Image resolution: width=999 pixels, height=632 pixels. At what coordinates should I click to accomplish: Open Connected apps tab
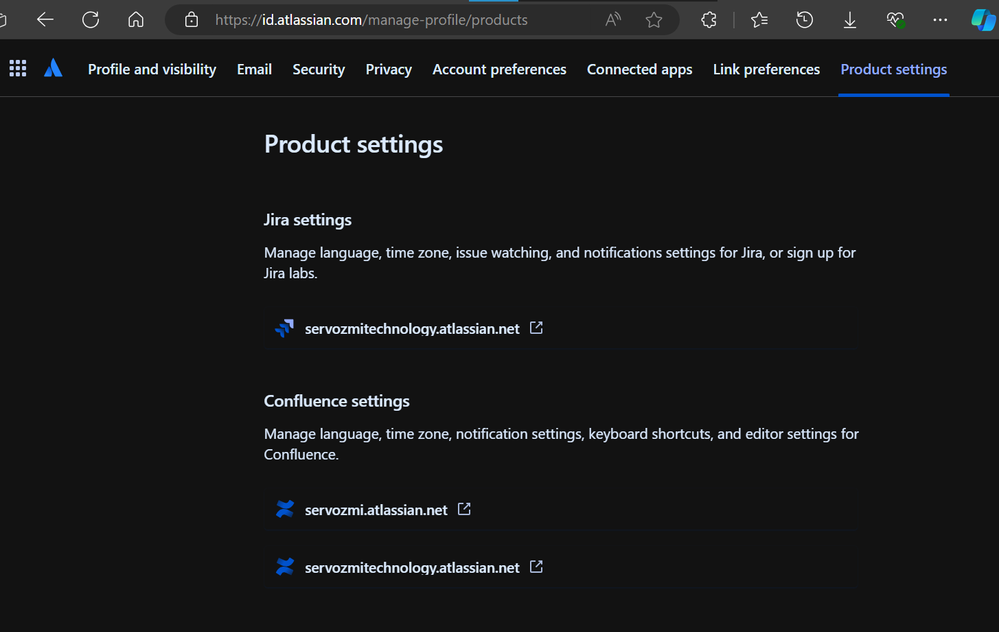(640, 69)
